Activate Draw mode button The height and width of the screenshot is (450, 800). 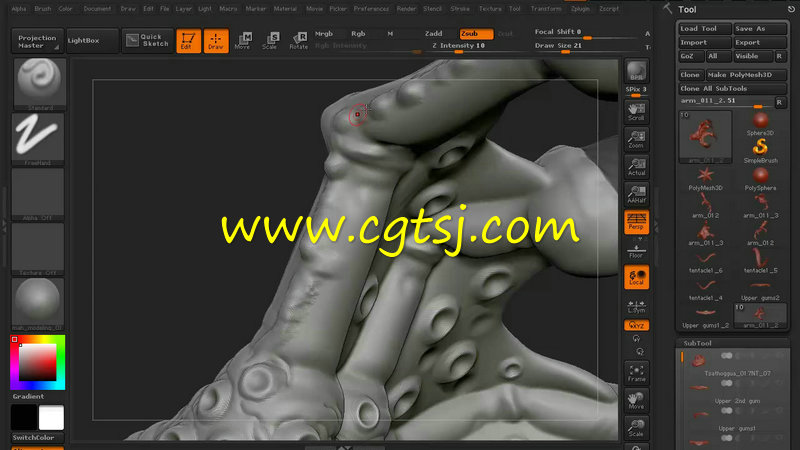[216, 41]
